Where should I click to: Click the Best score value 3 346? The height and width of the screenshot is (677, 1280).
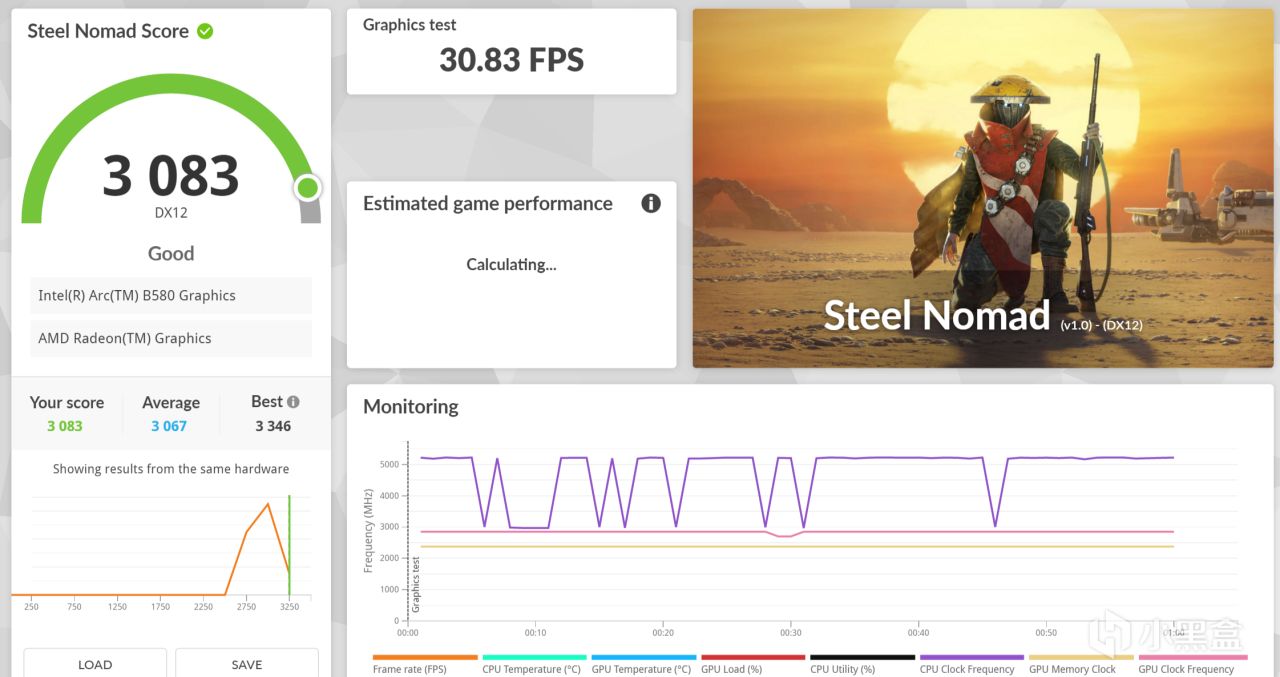click(x=273, y=426)
